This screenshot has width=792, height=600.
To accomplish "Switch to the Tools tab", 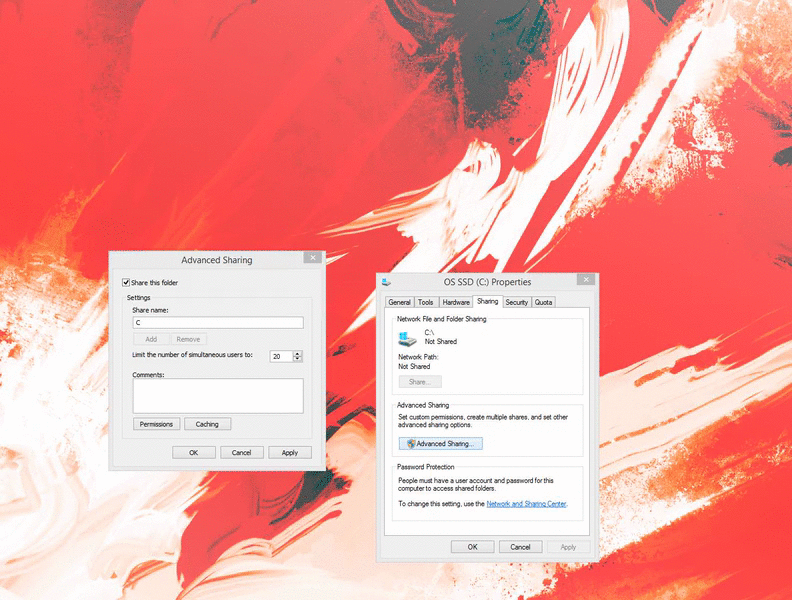I will 425,302.
